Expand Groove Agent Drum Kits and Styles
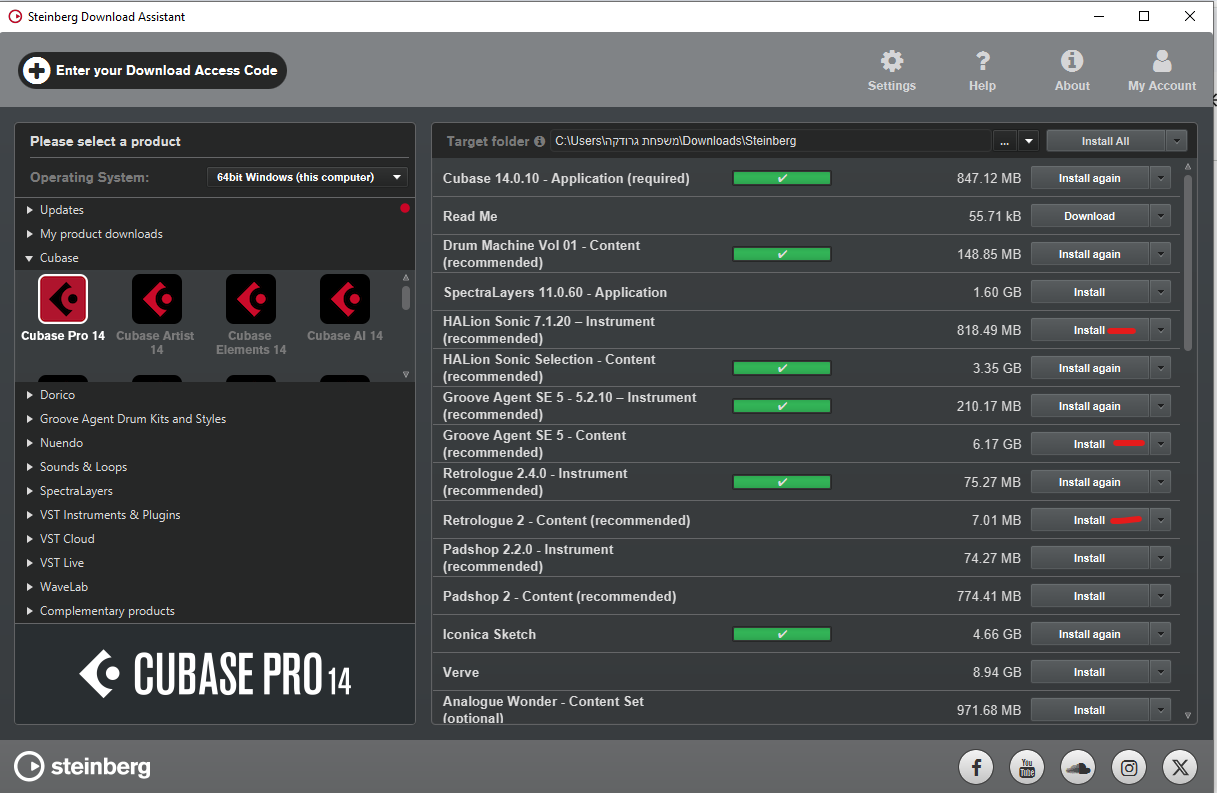Image resolution: width=1217 pixels, height=793 pixels. tap(30, 419)
